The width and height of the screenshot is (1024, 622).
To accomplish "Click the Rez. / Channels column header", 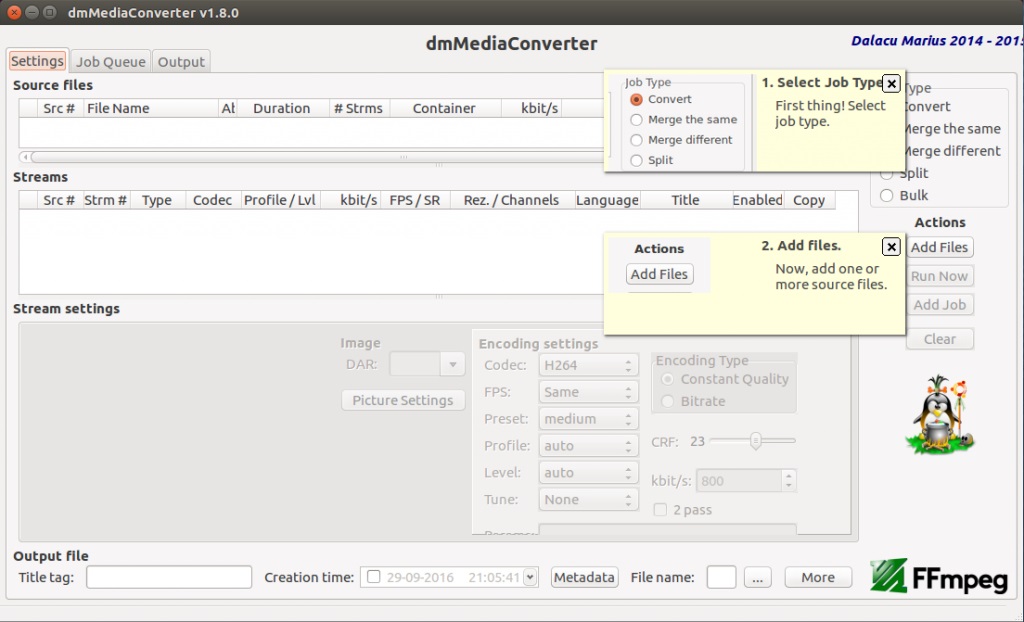I will click(511, 200).
